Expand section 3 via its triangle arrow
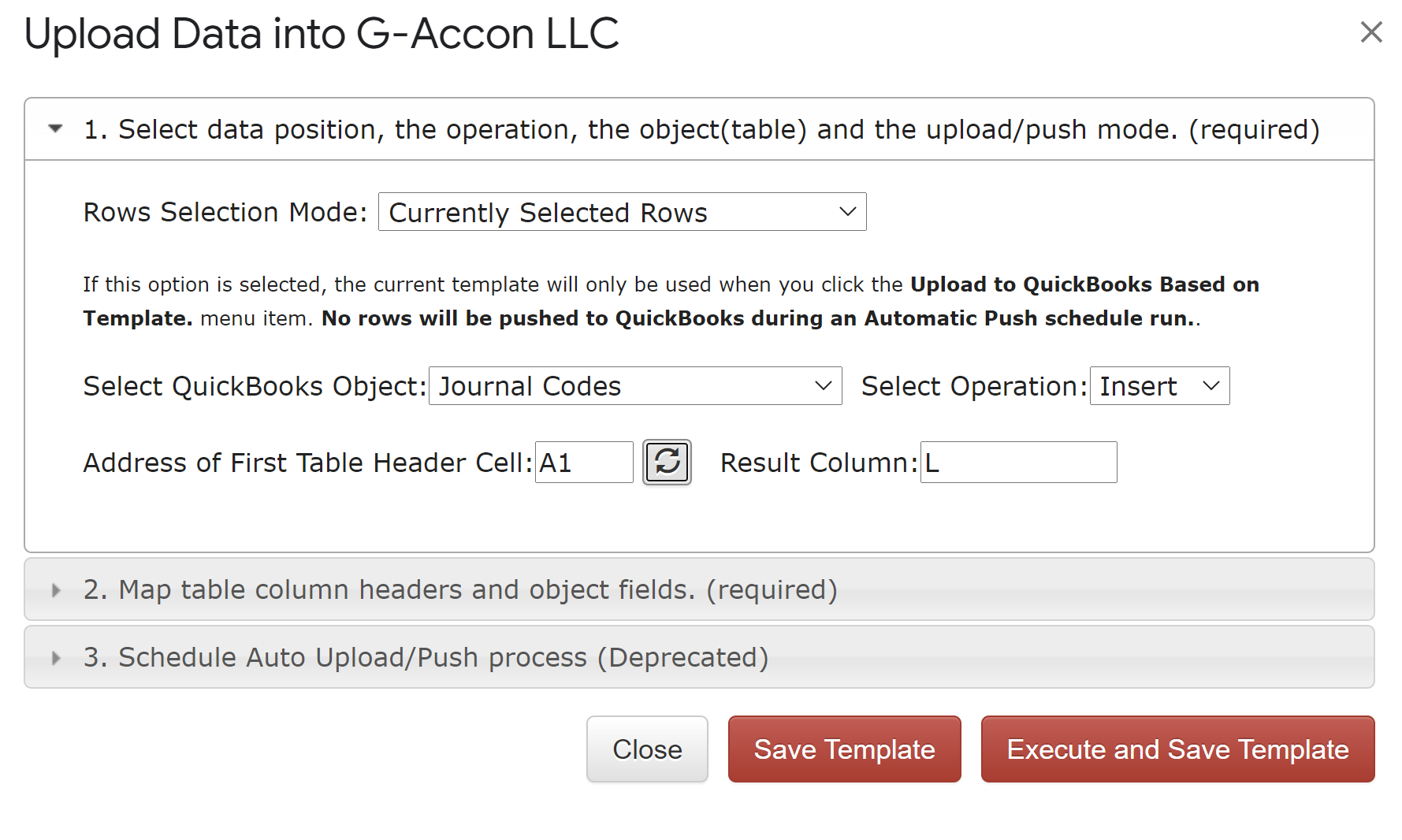Screen dimensions: 1402x840 [x=55, y=658]
